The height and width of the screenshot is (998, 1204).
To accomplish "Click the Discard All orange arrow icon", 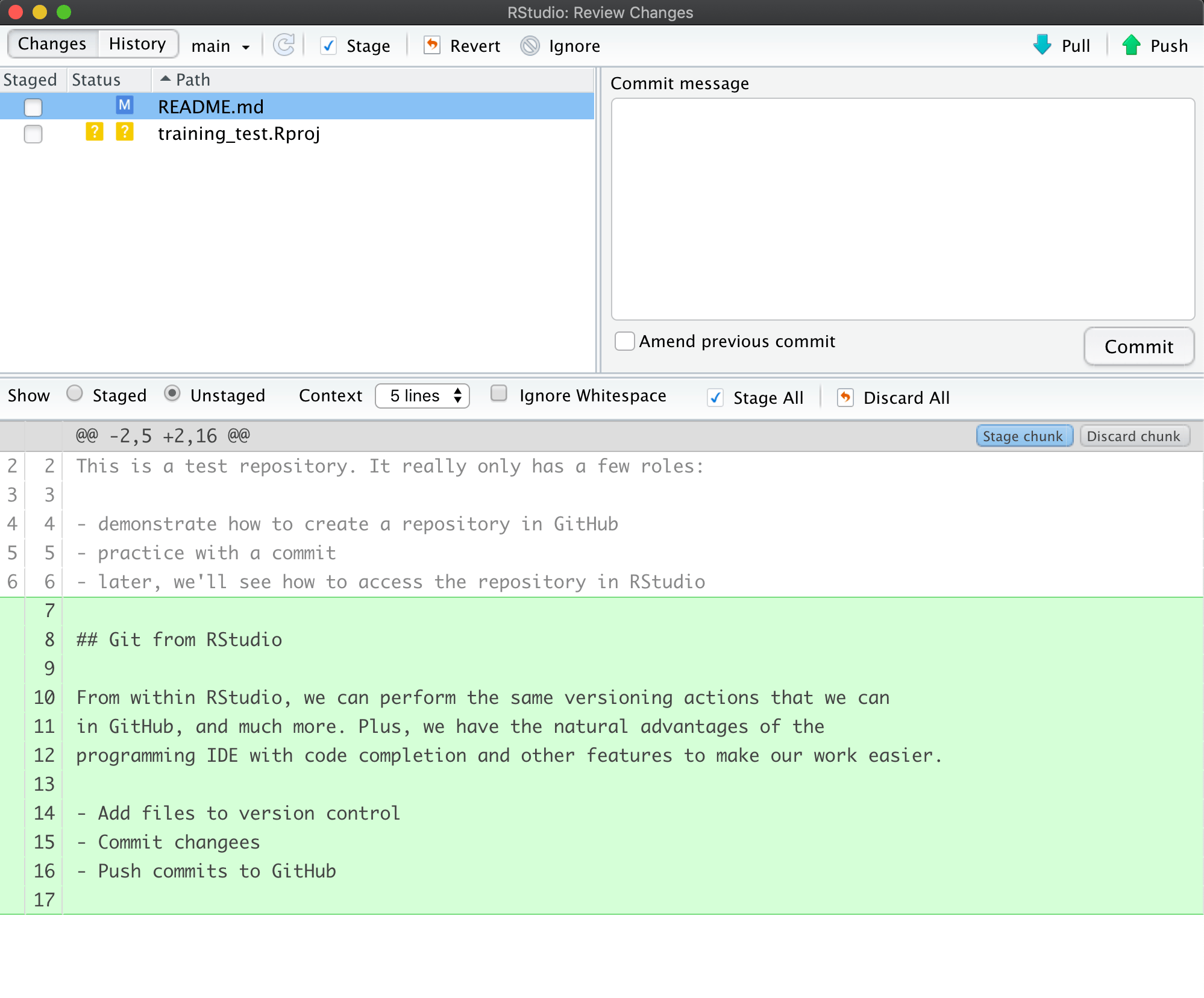I will click(x=845, y=398).
